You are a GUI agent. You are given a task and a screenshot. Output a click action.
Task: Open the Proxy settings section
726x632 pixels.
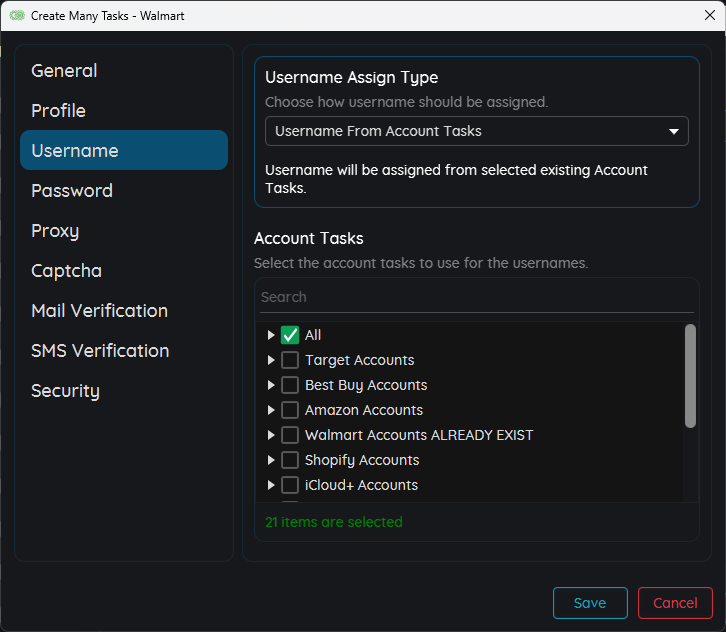(x=55, y=231)
